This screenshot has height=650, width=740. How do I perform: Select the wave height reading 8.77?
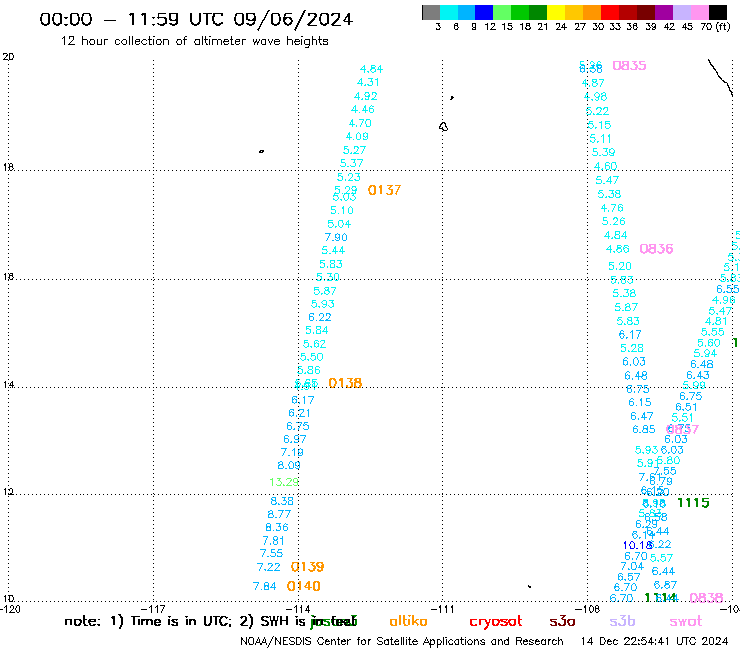tap(279, 514)
